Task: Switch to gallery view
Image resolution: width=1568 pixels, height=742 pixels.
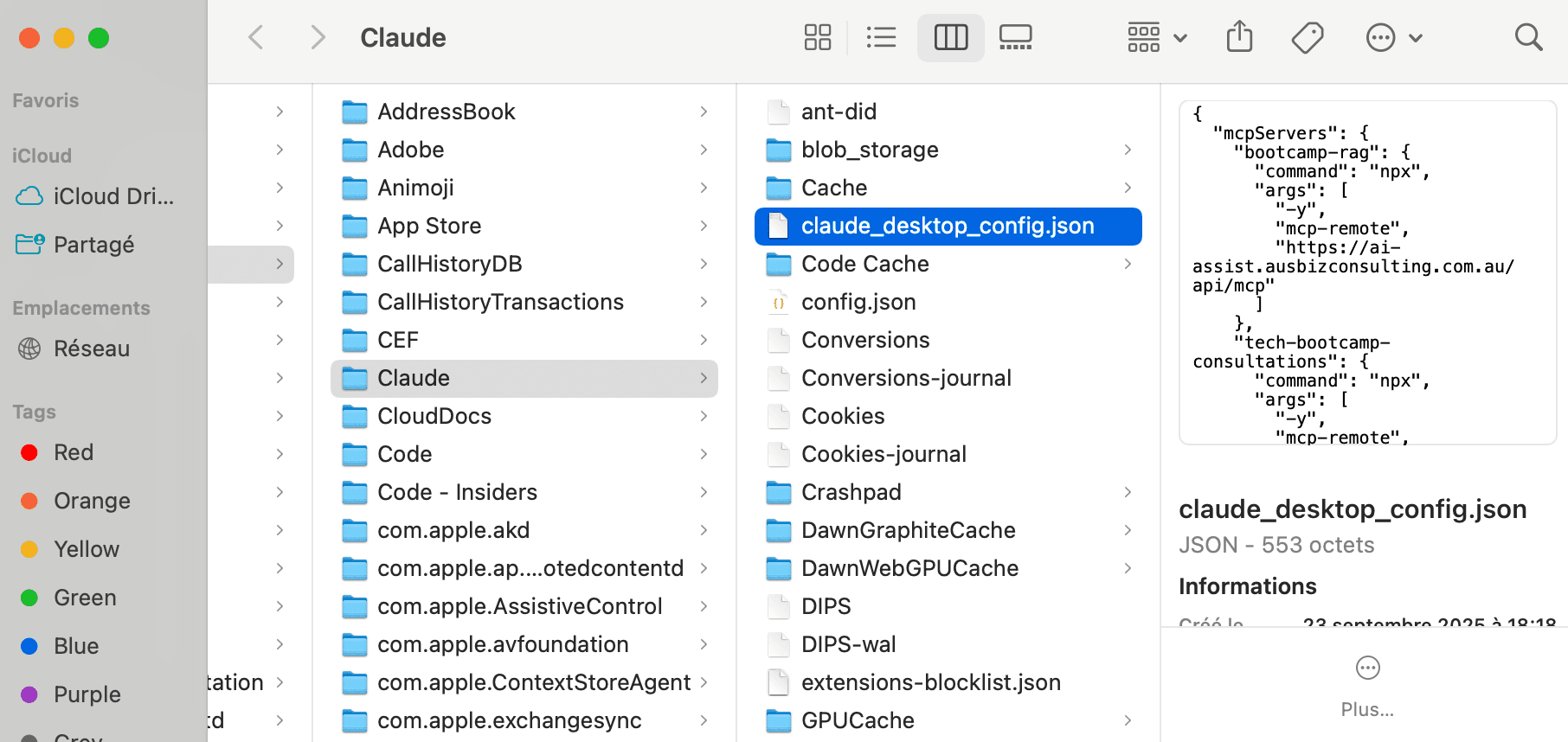Action: tap(1015, 38)
